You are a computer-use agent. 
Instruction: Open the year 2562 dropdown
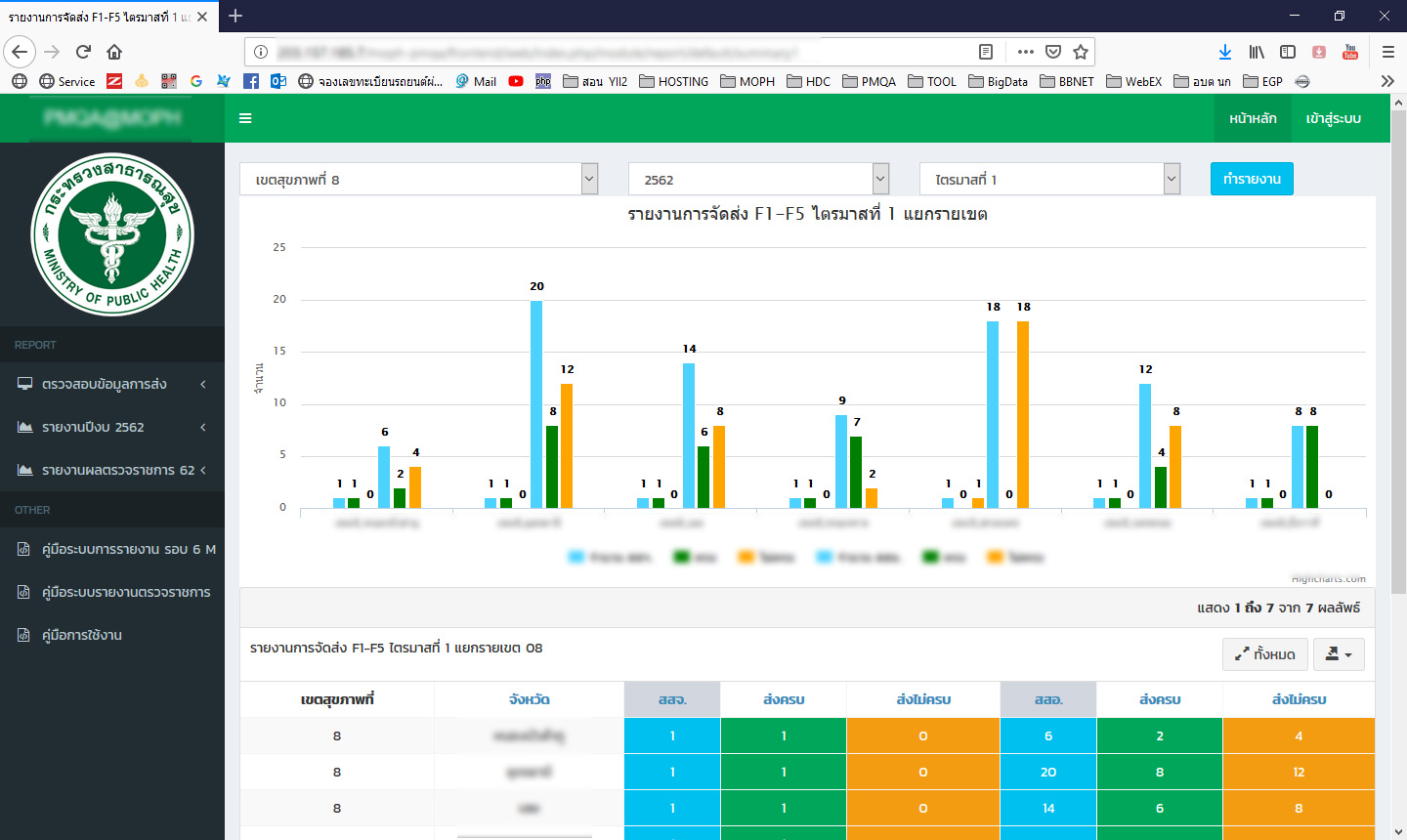tap(758, 179)
